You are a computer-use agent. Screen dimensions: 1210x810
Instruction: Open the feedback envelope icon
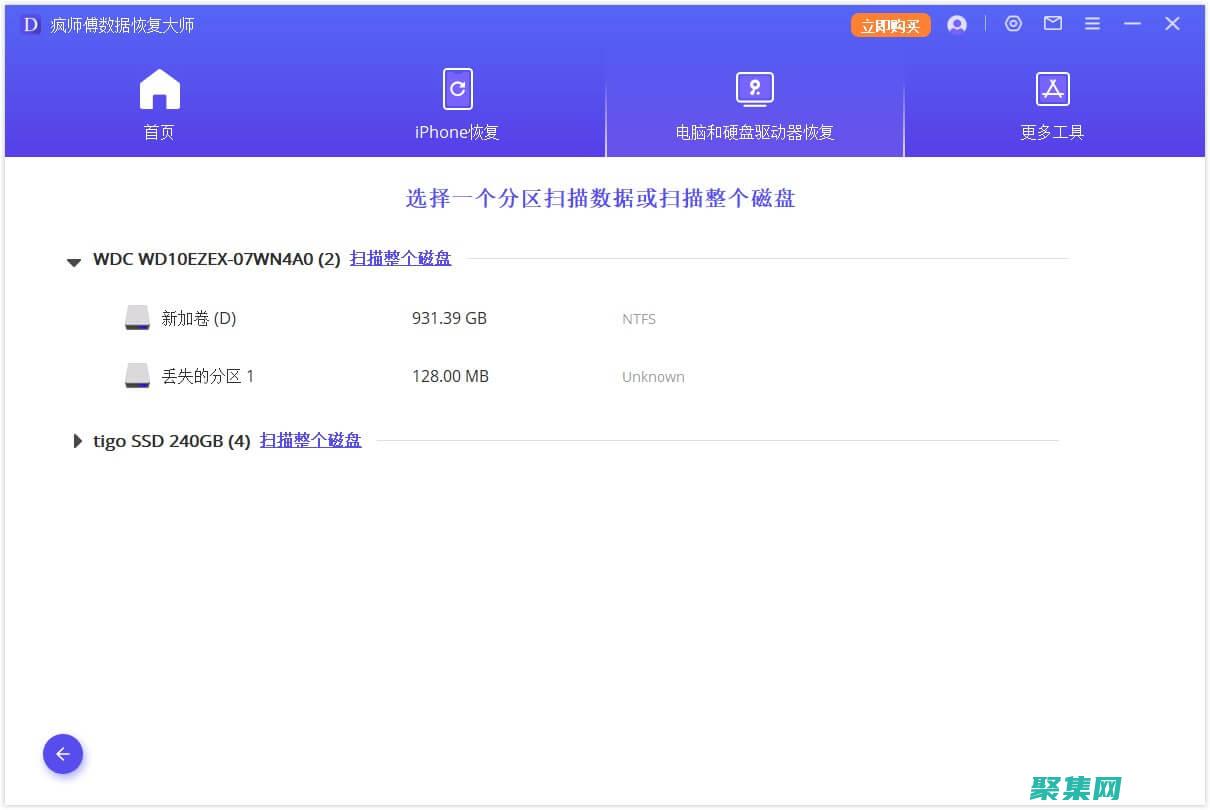pos(1052,23)
